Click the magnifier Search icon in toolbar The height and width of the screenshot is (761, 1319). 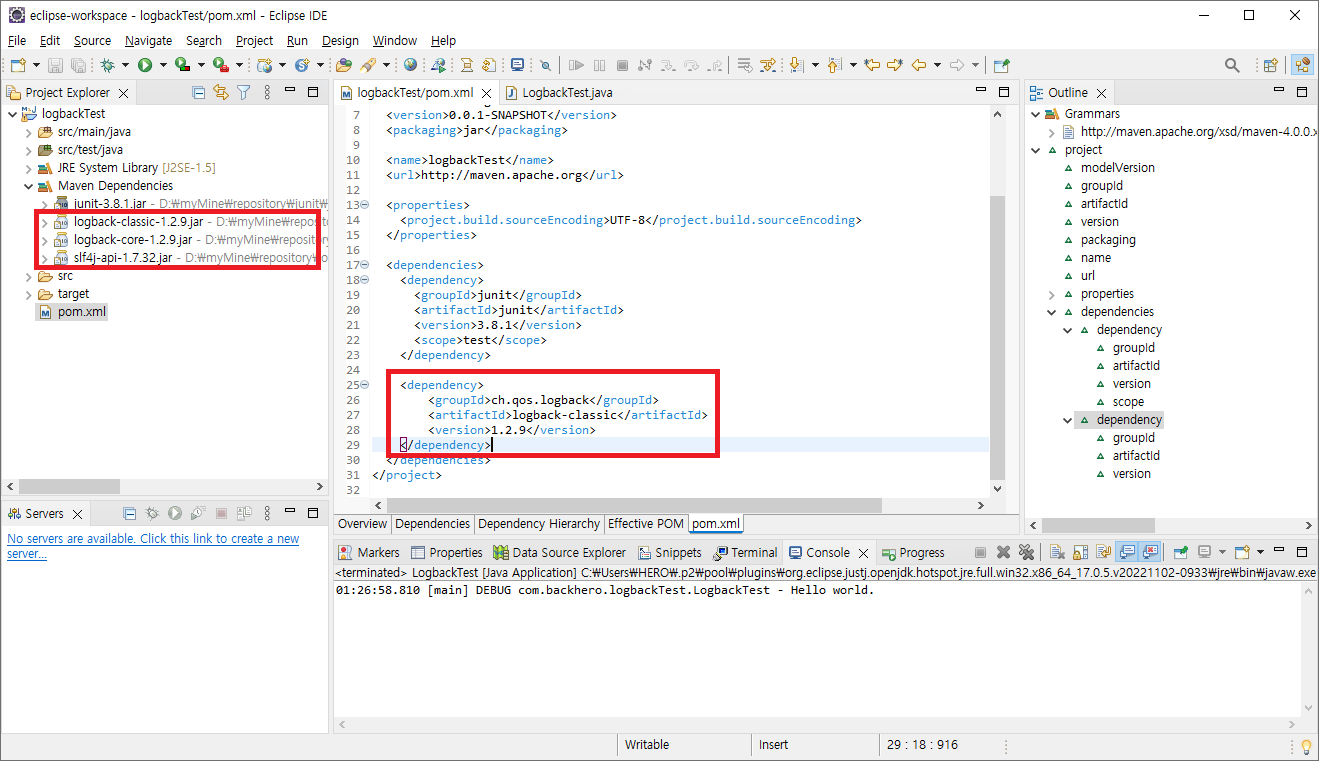(x=1232, y=65)
